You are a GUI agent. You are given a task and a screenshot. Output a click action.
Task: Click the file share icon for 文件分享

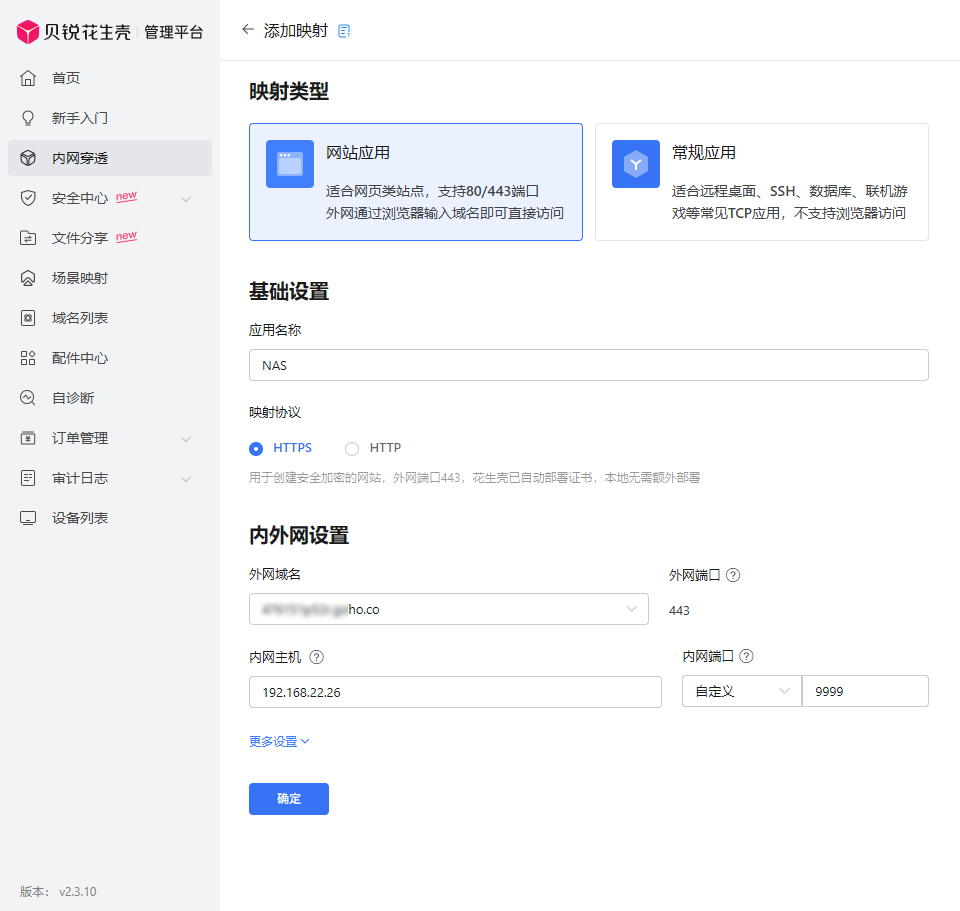(28, 238)
